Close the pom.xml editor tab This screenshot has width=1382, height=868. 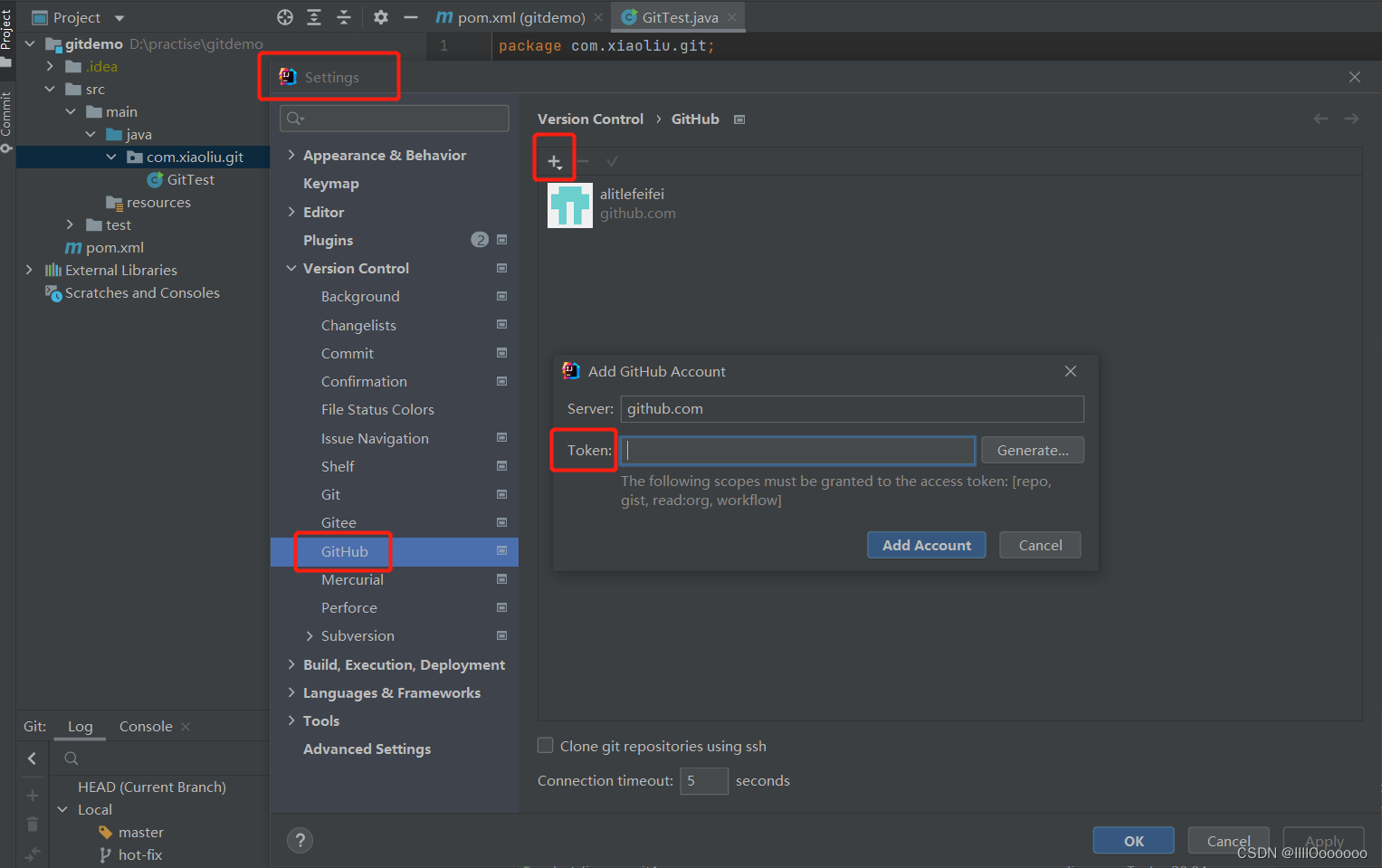pyautogui.click(x=598, y=17)
